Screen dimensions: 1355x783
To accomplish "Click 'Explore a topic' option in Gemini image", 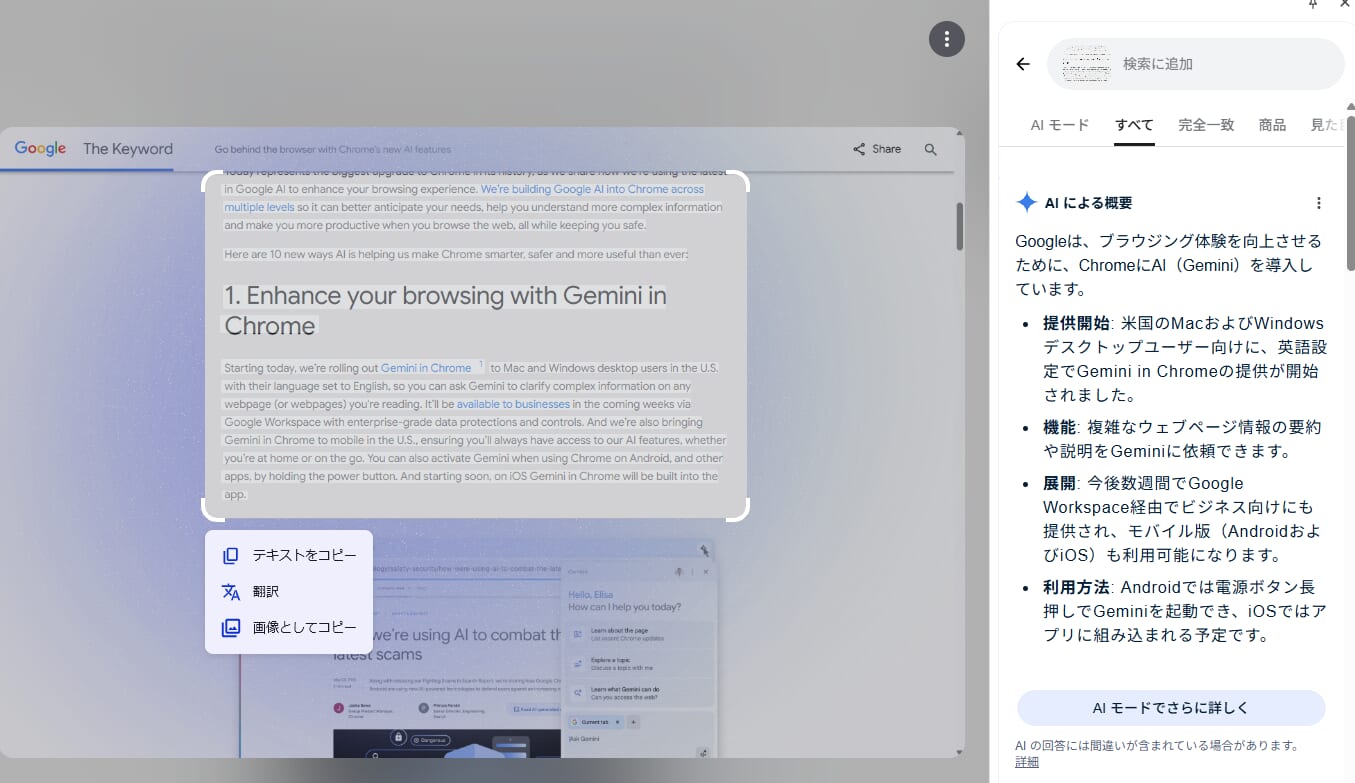I will 640,663.
